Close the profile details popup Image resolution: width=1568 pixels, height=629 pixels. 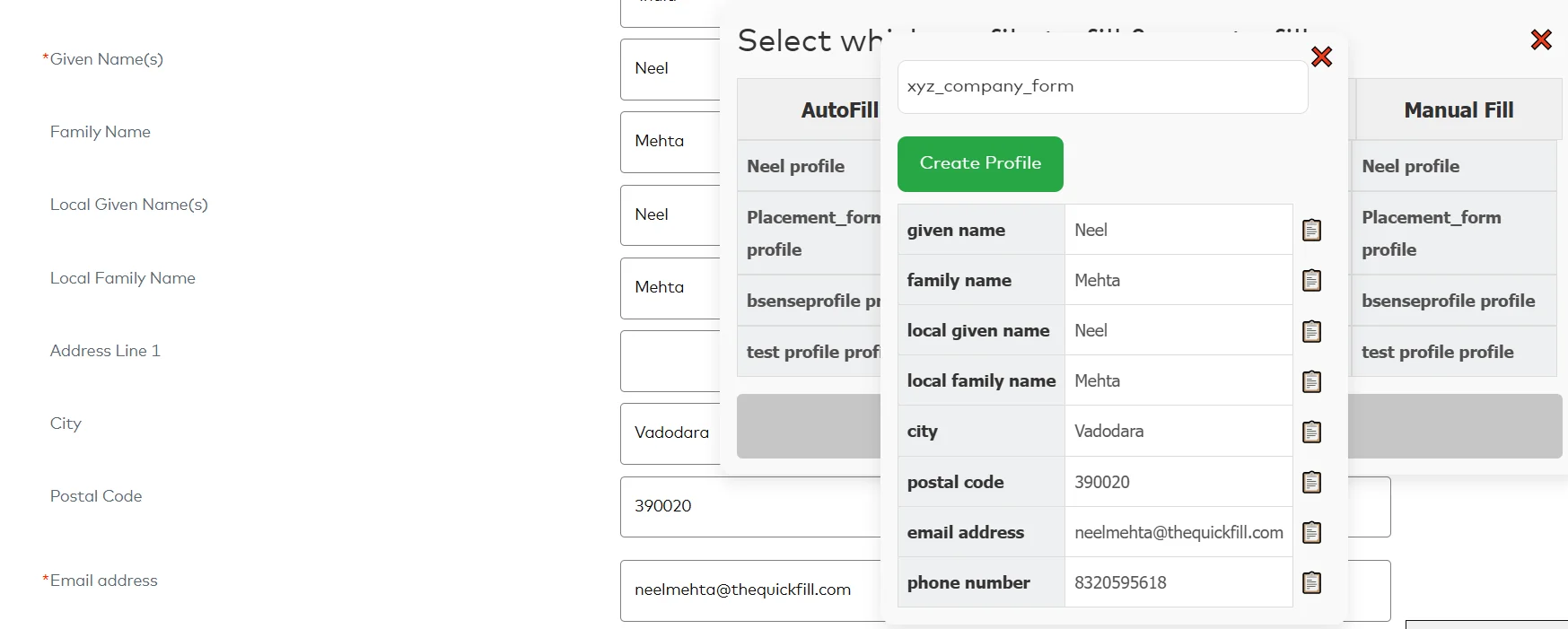click(x=1321, y=57)
